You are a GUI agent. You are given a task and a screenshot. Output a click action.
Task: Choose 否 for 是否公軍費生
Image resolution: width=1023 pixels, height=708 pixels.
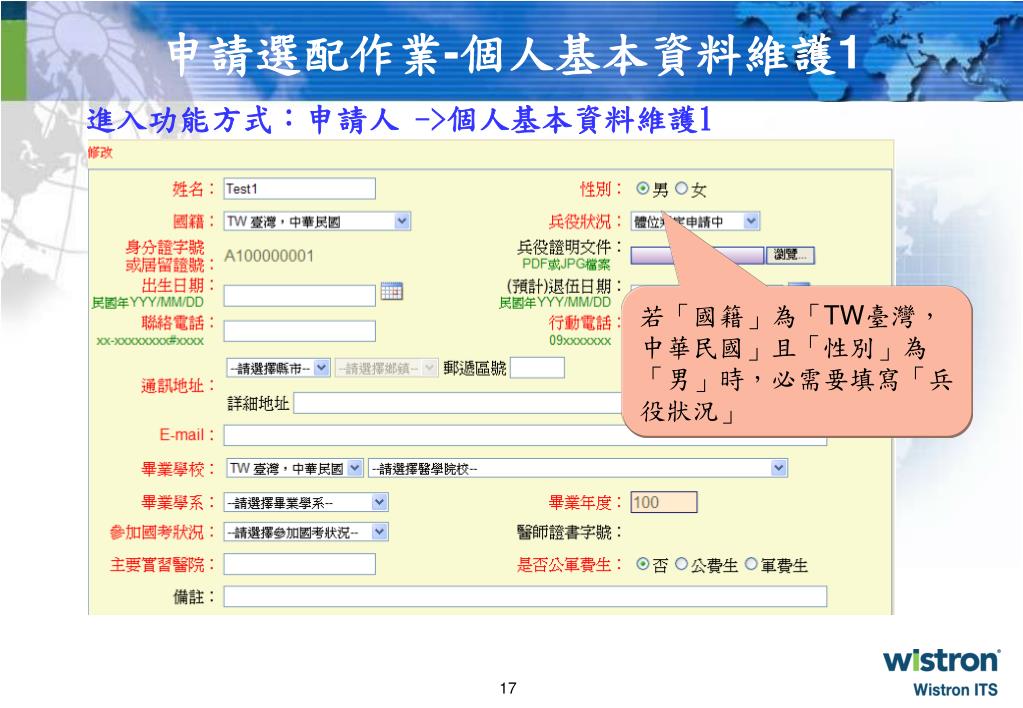[643, 564]
